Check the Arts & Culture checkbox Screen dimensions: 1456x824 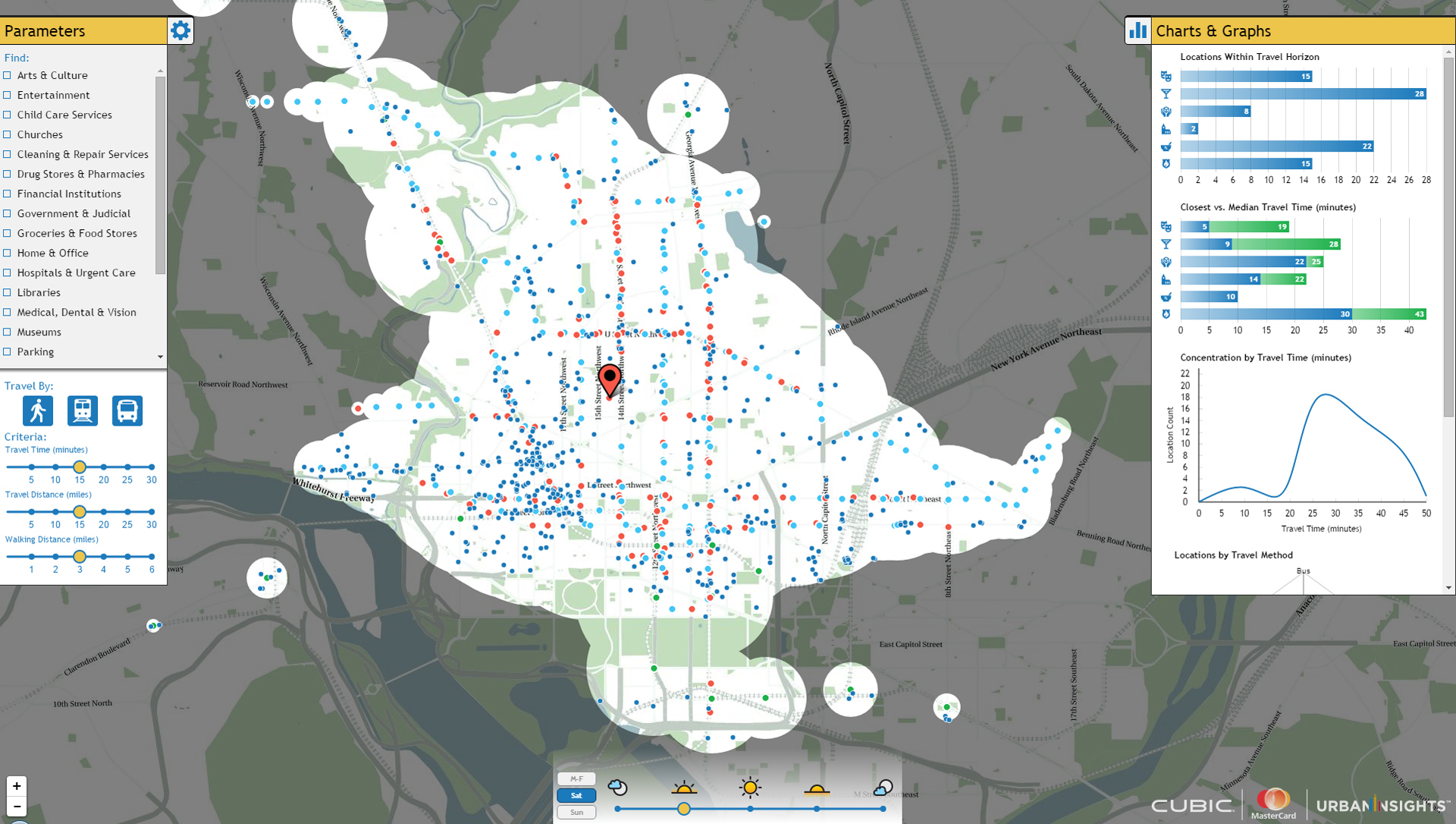(8, 75)
